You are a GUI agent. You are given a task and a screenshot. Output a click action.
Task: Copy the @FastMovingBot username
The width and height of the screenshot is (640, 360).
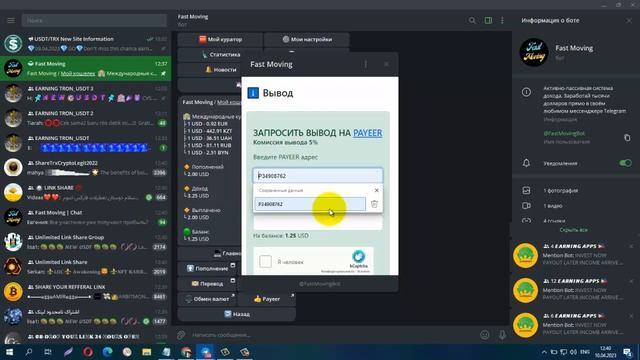tap(627, 138)
